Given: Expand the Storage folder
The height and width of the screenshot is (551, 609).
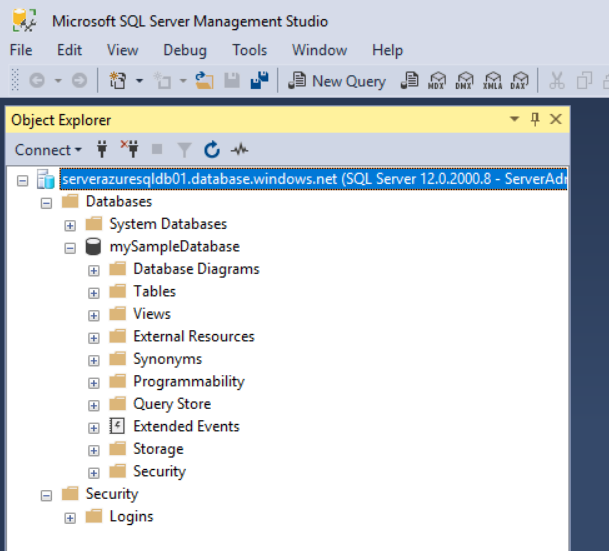Looking at the screenshot, I should (94, 450).
